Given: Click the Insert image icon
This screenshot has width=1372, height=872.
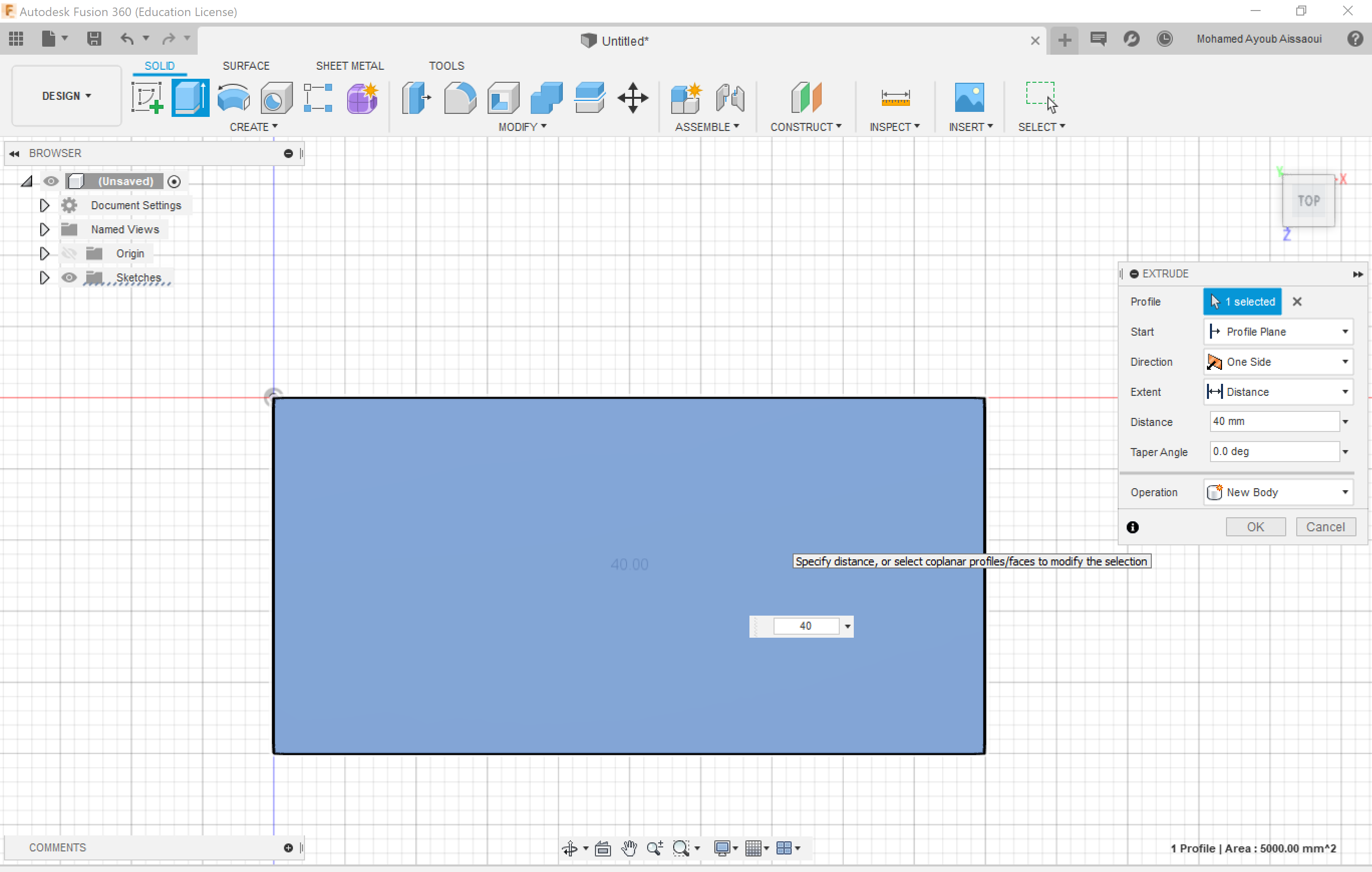Looking at the screenshot, I should pyautogui.click(x=969, y=97).
